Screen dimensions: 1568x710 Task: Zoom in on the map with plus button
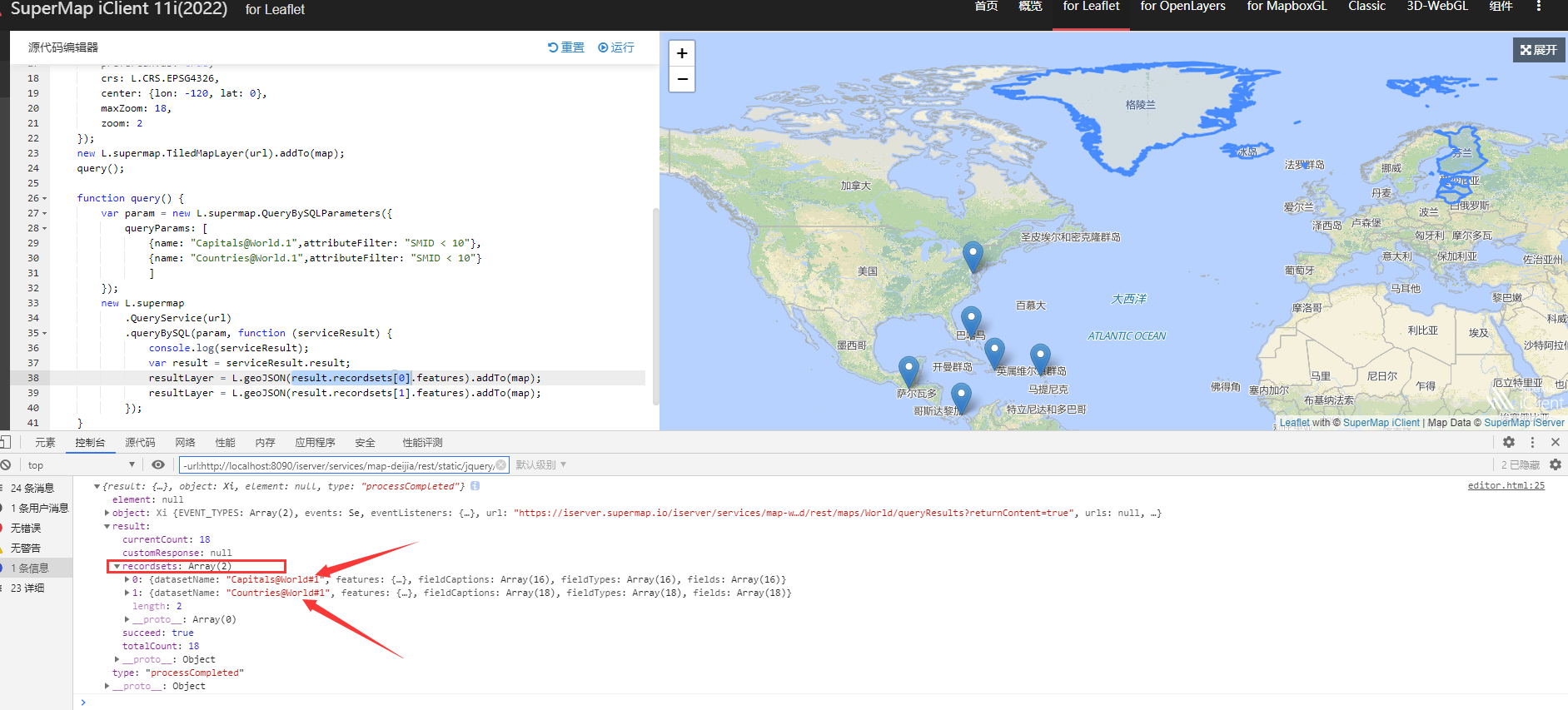tap(682, 53)
